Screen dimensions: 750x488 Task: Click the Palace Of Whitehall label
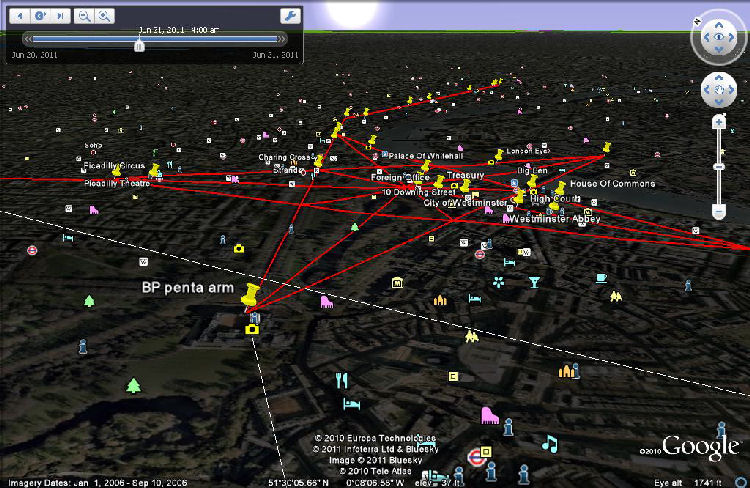[426, 156]
